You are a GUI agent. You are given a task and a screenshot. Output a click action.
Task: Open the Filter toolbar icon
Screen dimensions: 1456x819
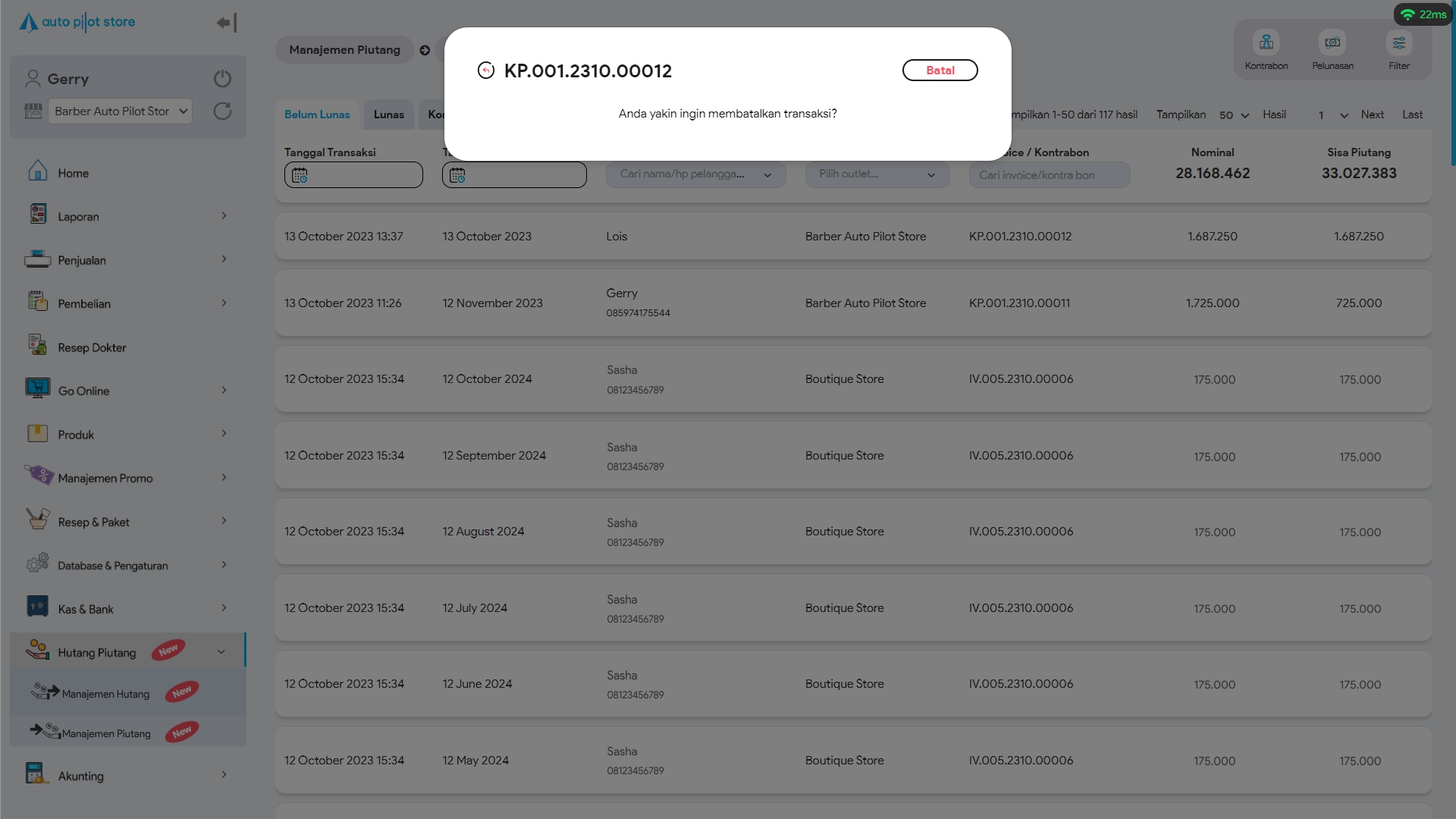(x=1398, y=43)
